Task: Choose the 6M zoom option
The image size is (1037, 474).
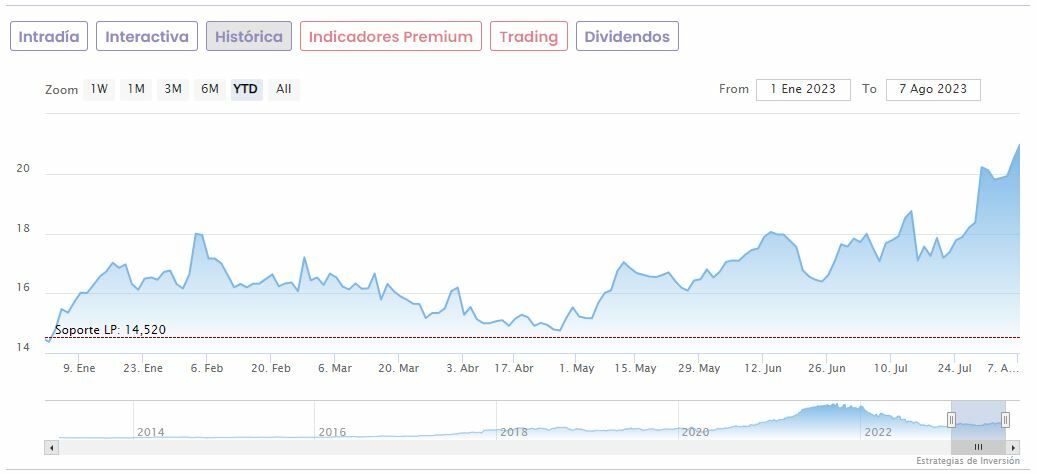Action: 209,89
